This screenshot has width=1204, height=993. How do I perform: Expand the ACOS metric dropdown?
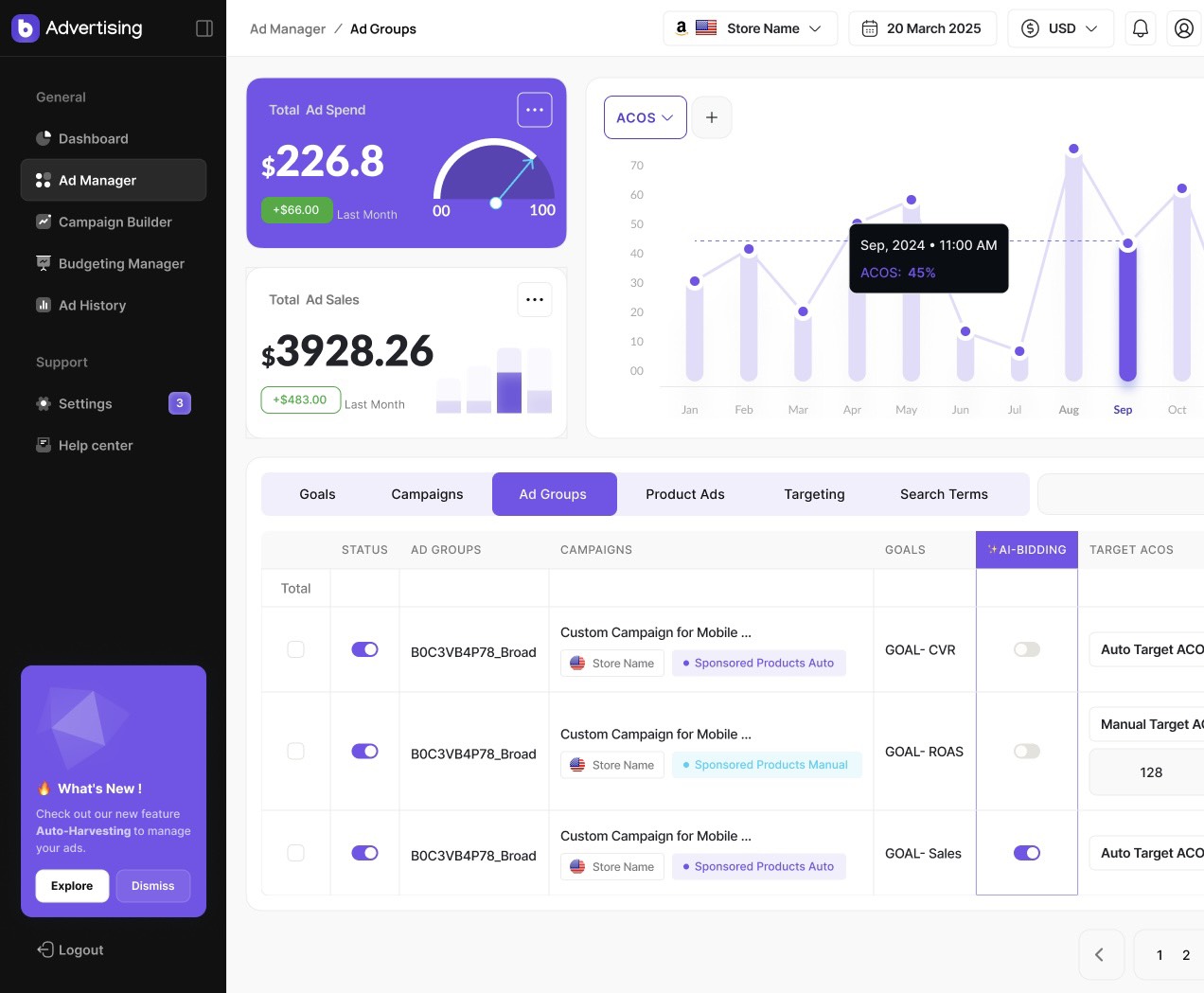point(645,117)
